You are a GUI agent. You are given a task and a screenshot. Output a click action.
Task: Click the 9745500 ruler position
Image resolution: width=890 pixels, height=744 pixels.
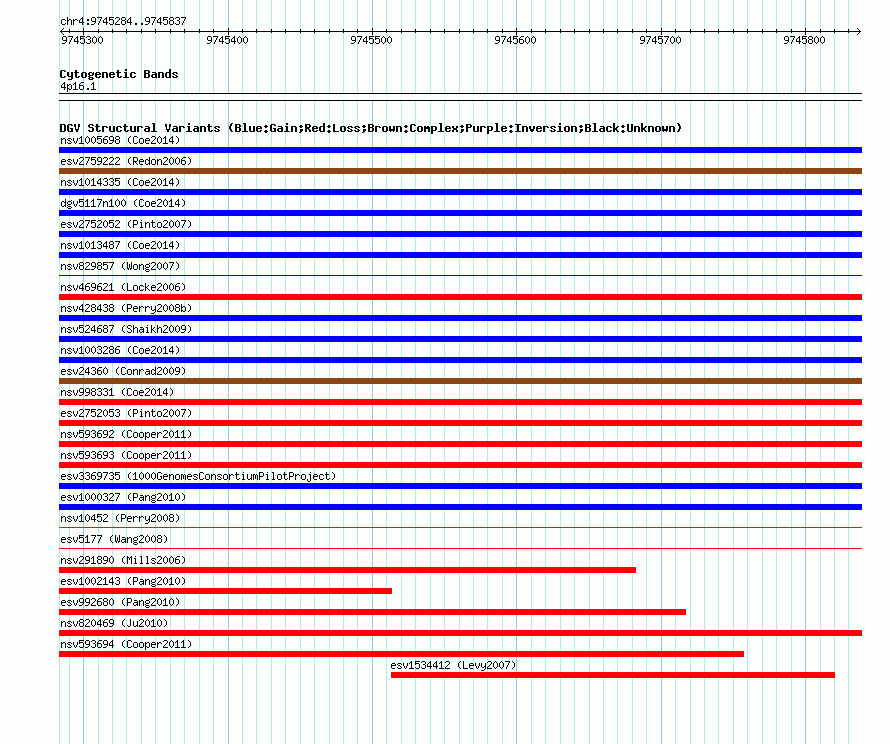[x=371, y=40]
